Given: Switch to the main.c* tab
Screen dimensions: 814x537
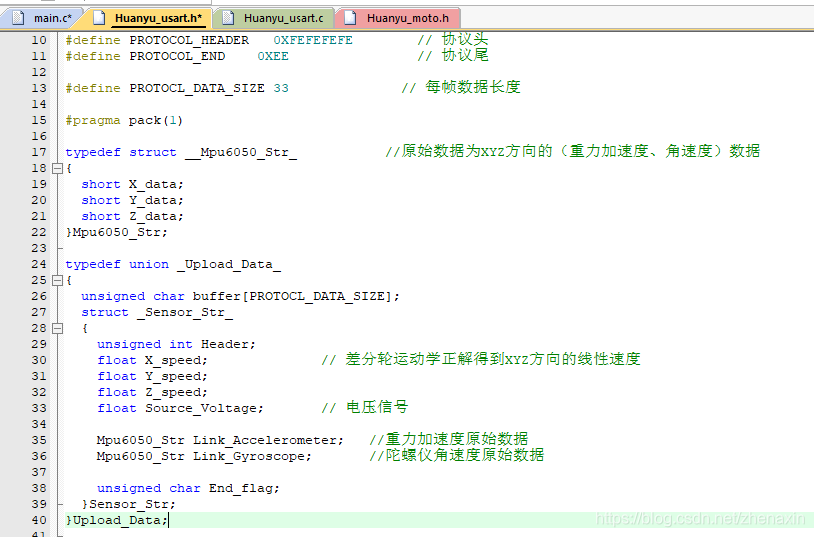Looking at the screenshot, I should [43, 18].
